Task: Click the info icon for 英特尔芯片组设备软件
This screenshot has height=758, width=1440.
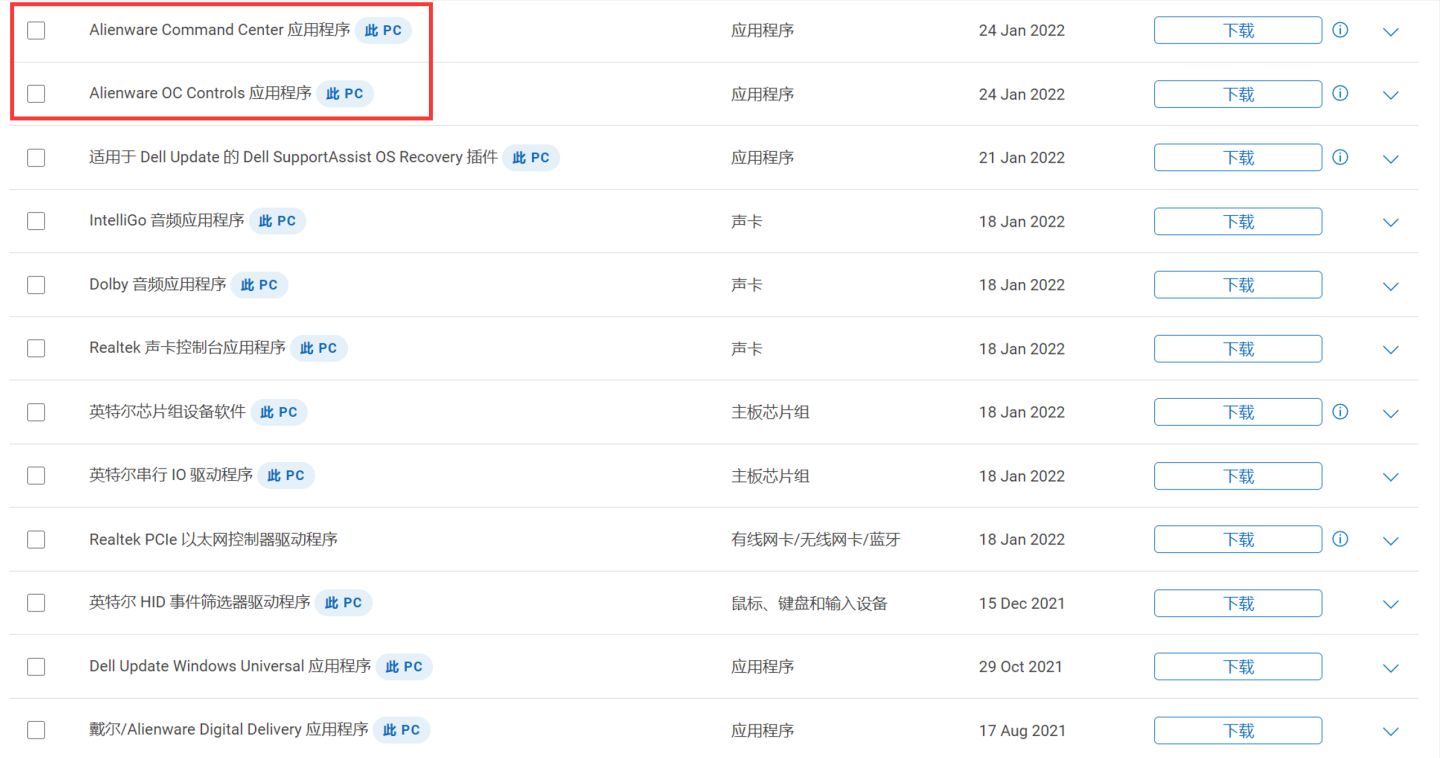Action: coord(1340,411)
